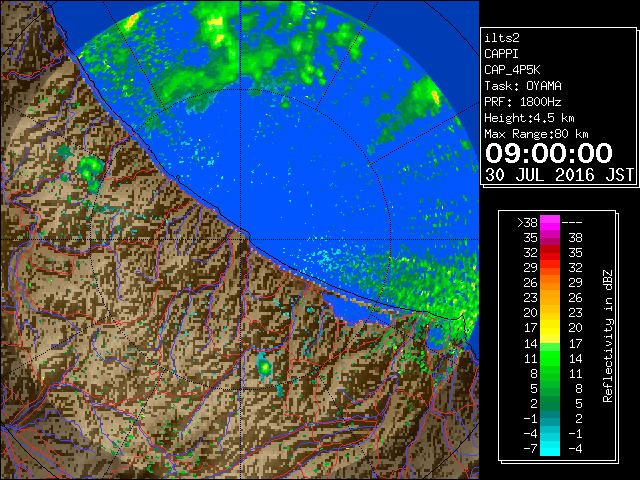This screenshot has width=640, height=480.
Task: Click the red 32 dBZ legend swatch
Action: [x=550, y=253]
